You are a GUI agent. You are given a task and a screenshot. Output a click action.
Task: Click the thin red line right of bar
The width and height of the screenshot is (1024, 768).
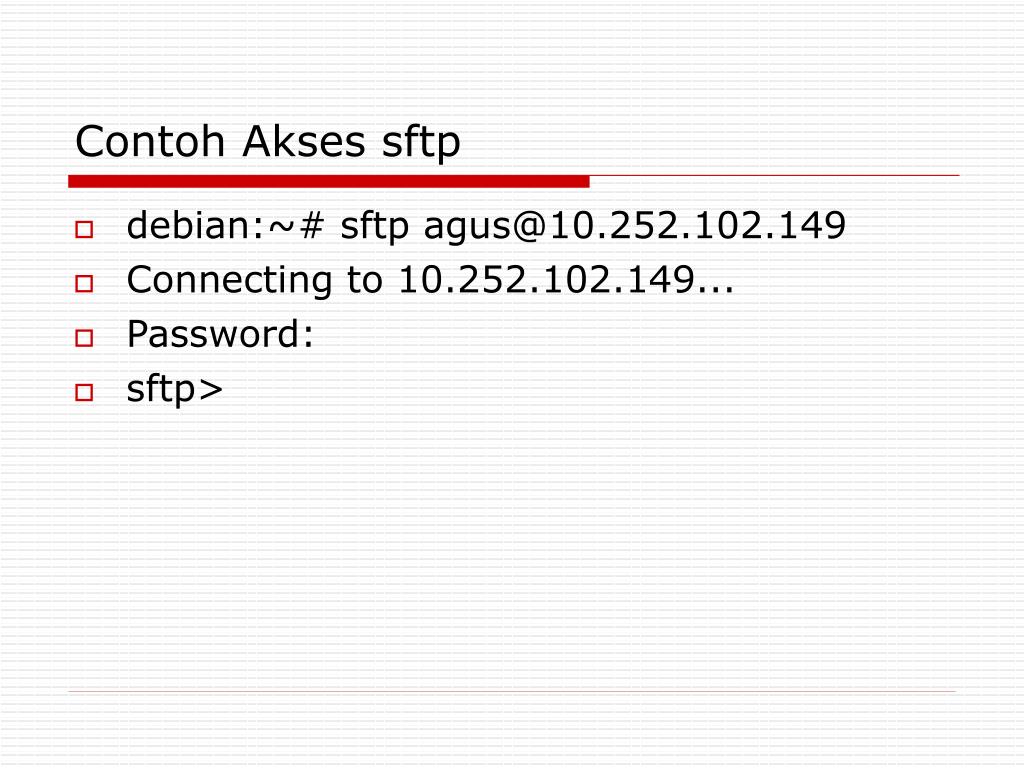[x=775, y=176]
